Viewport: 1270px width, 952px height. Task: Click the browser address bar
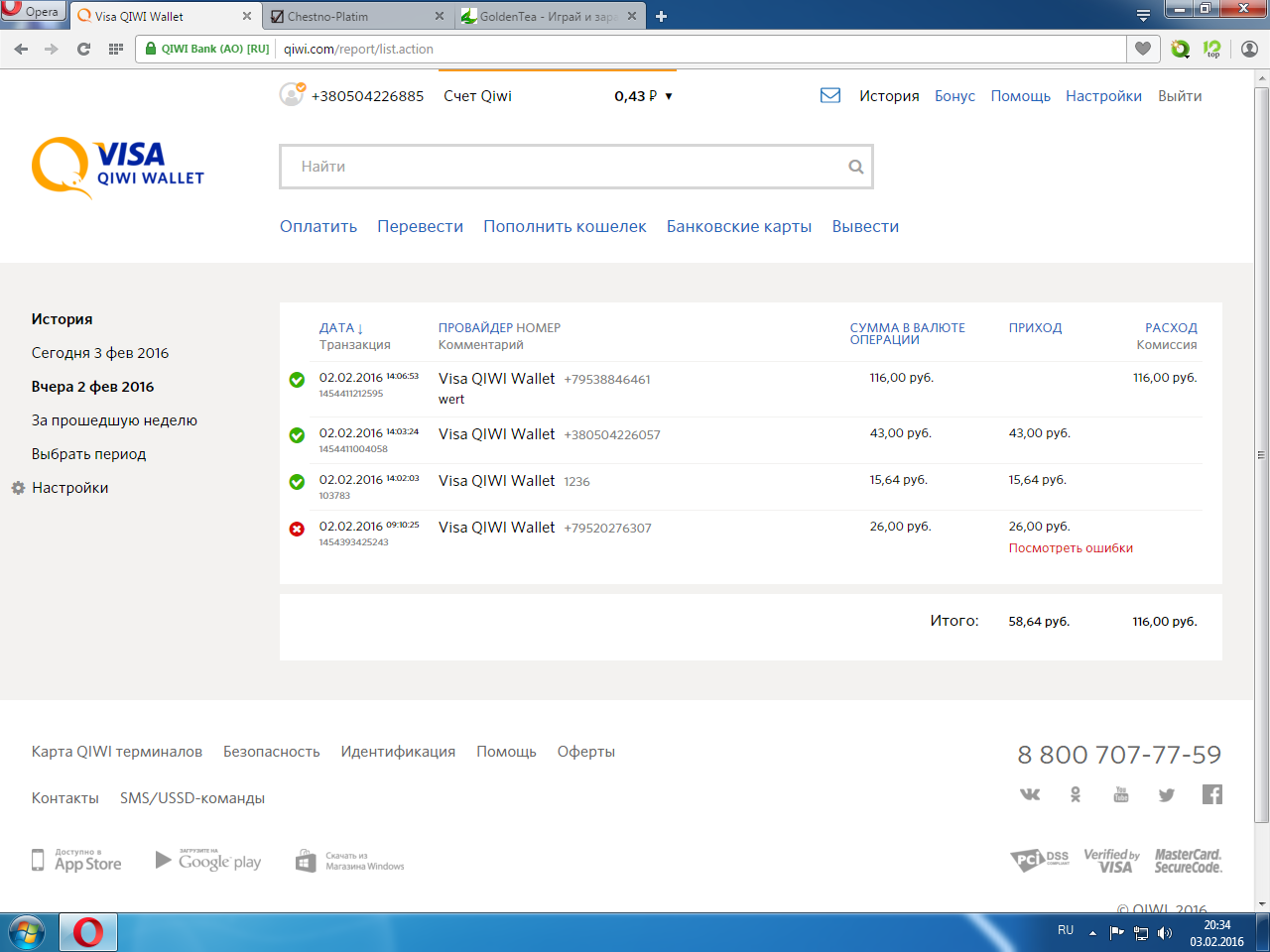tap(700, 49)
